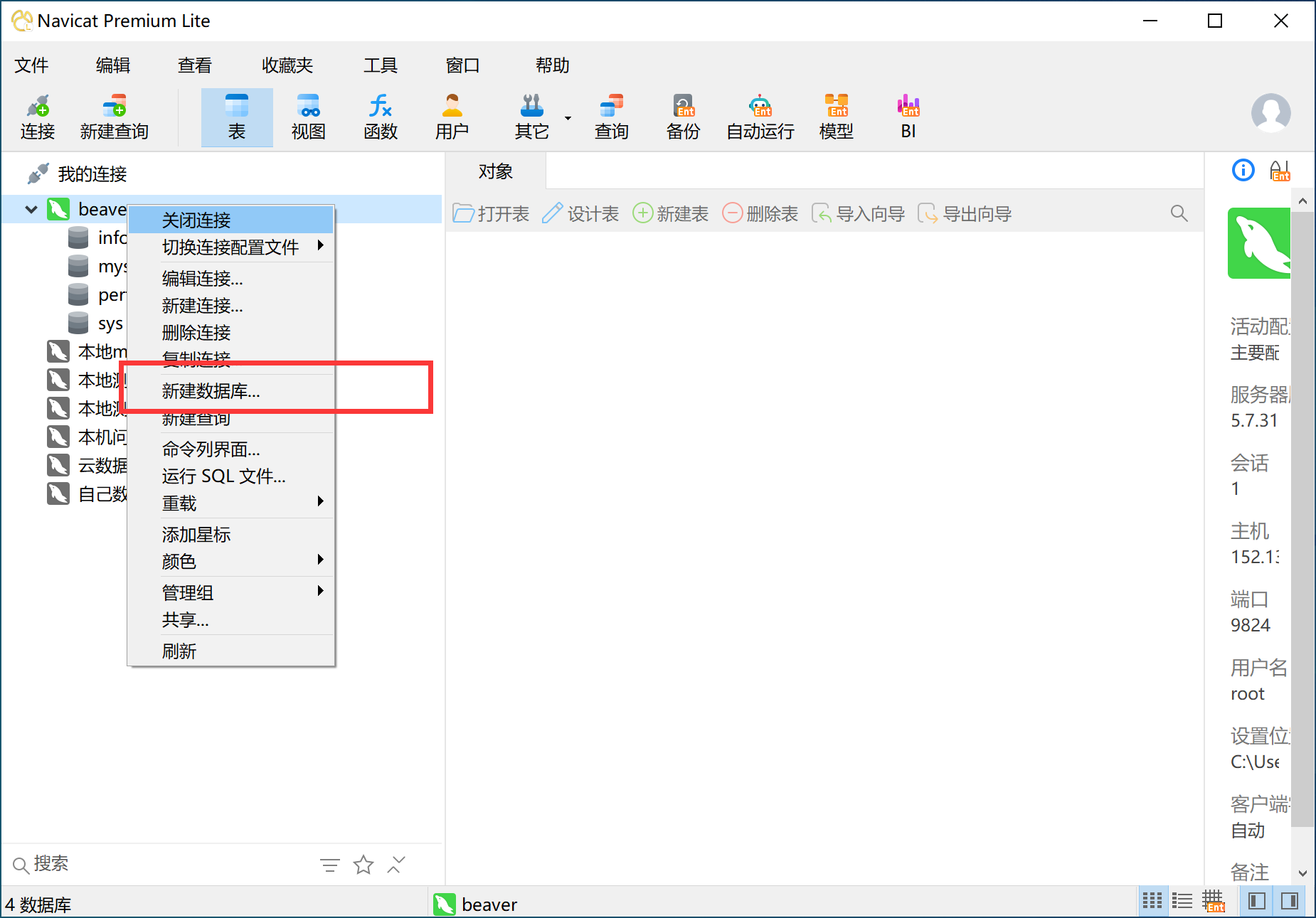Viewport: 1316px width, 918px height.
Task: Click the star favorites icon at the bottom
Action: [364, 865]
